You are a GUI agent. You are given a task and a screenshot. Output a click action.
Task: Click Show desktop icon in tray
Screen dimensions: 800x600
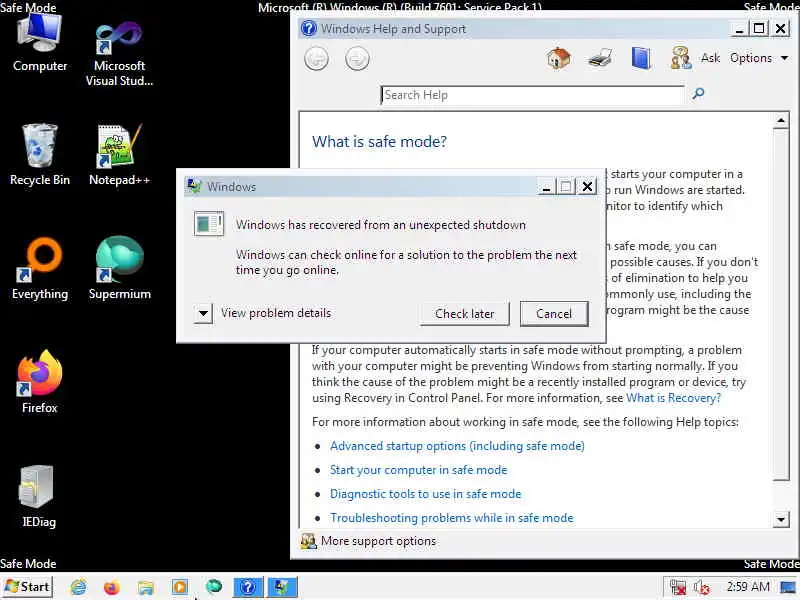788,587
